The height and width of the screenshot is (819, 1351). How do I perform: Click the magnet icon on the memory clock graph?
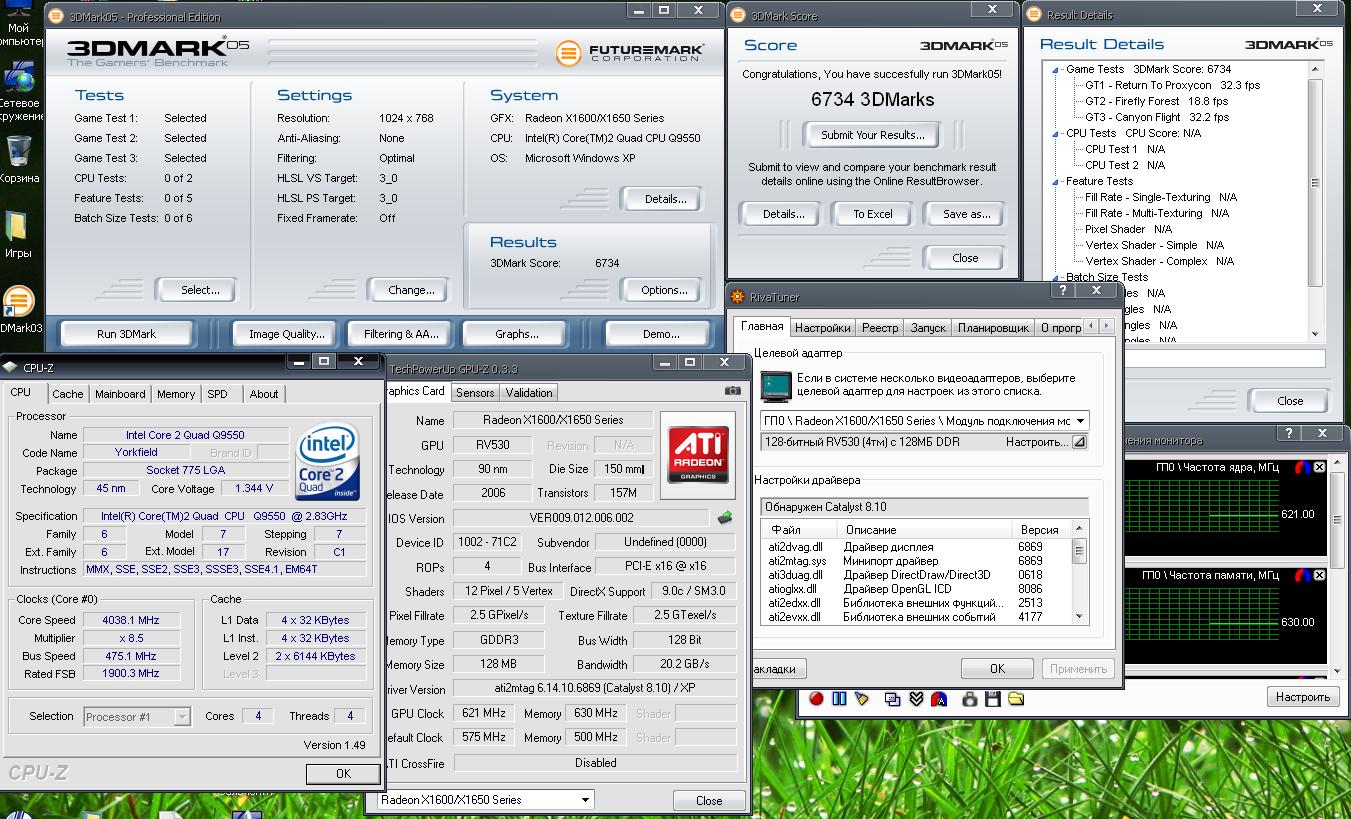[x=1302, y=575]
